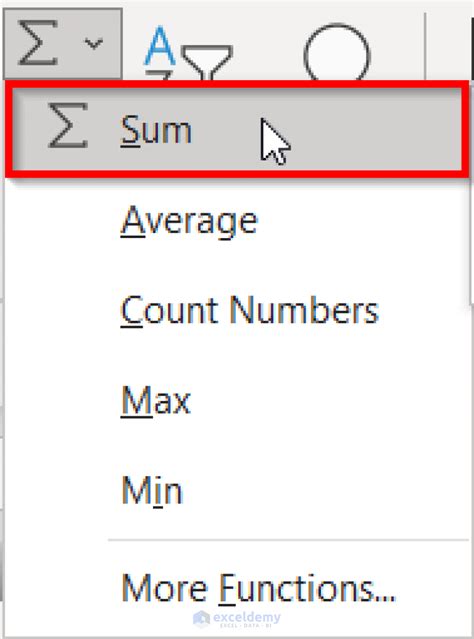
Task: Click the gray AutoSum split button background
Action: pyautogui.click(x=63, y=43)
